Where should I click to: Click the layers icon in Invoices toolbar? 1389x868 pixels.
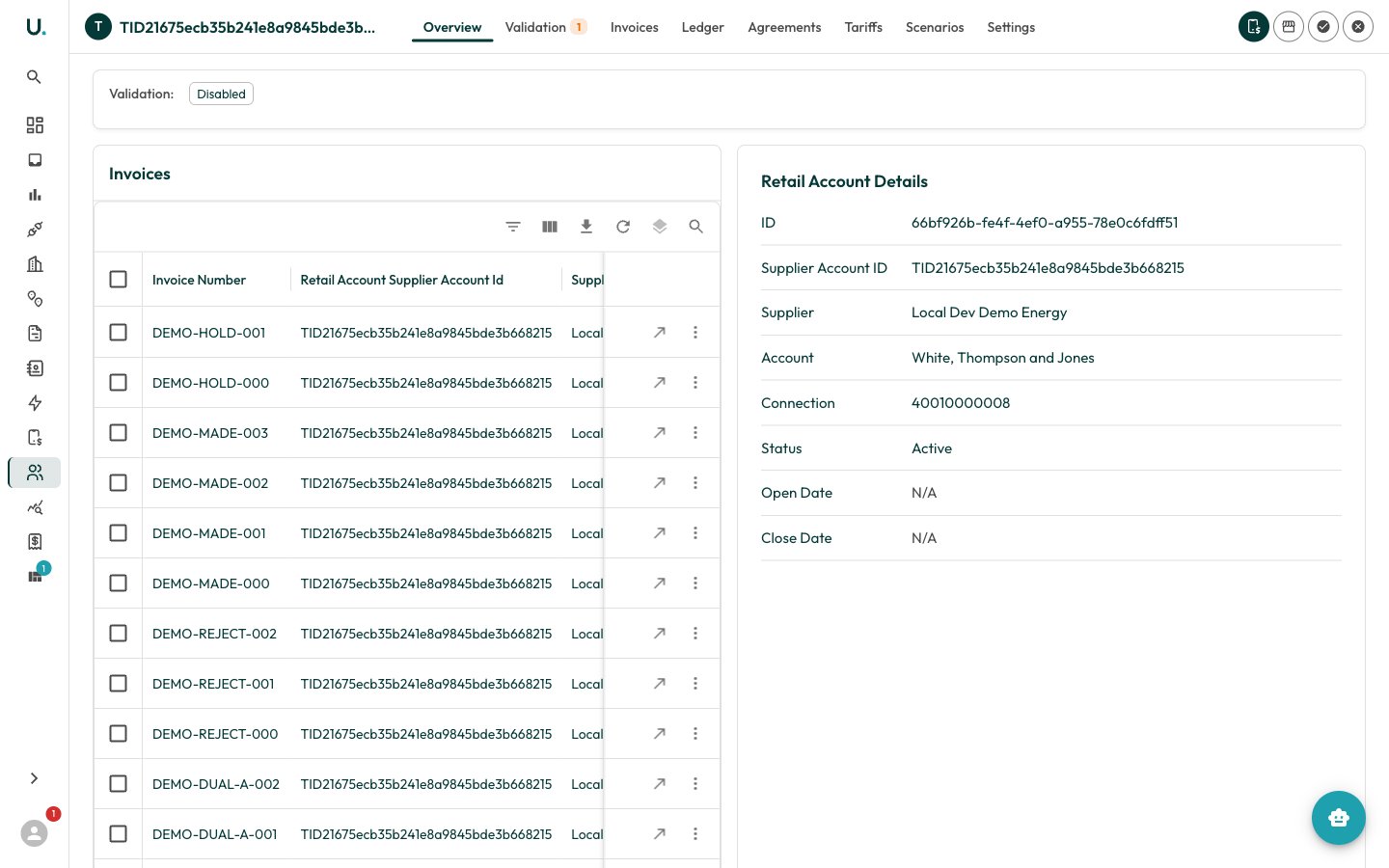coord(660,227)
